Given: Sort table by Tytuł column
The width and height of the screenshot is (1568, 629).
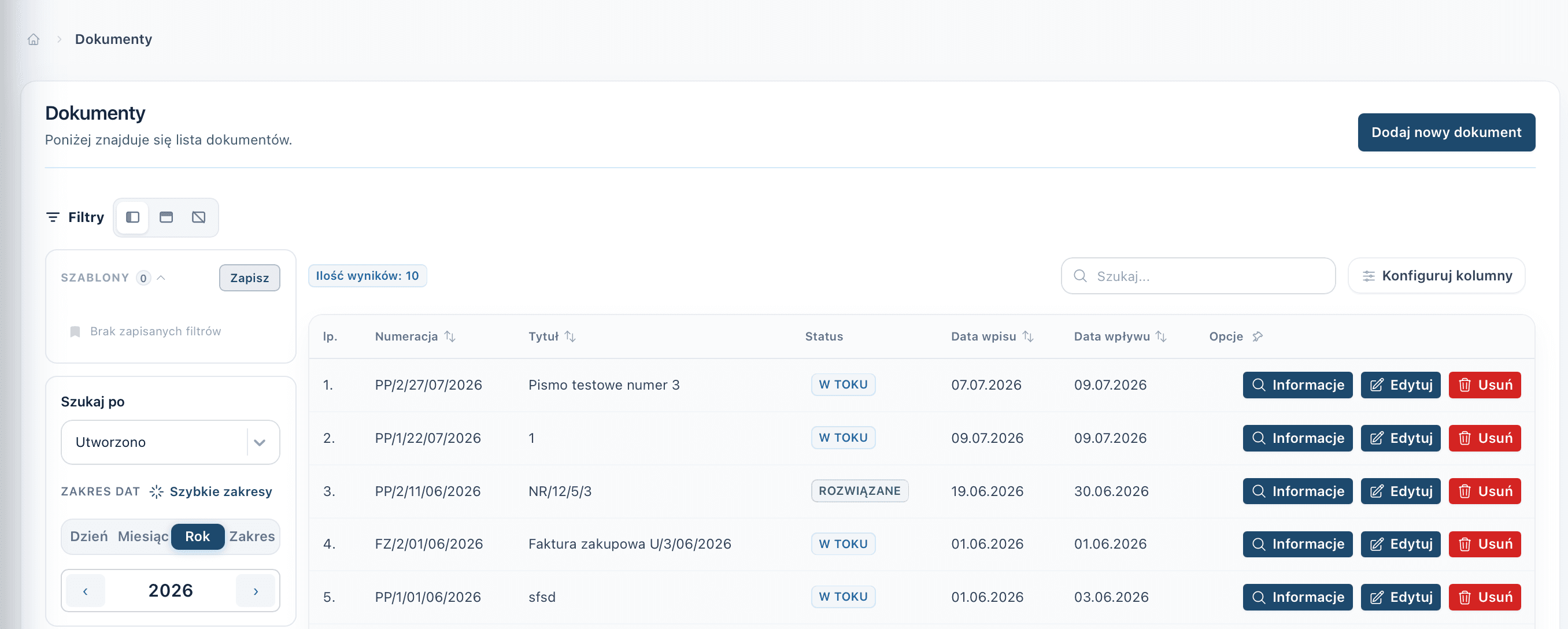Looking at the screenshot, I should click(570, 336).
